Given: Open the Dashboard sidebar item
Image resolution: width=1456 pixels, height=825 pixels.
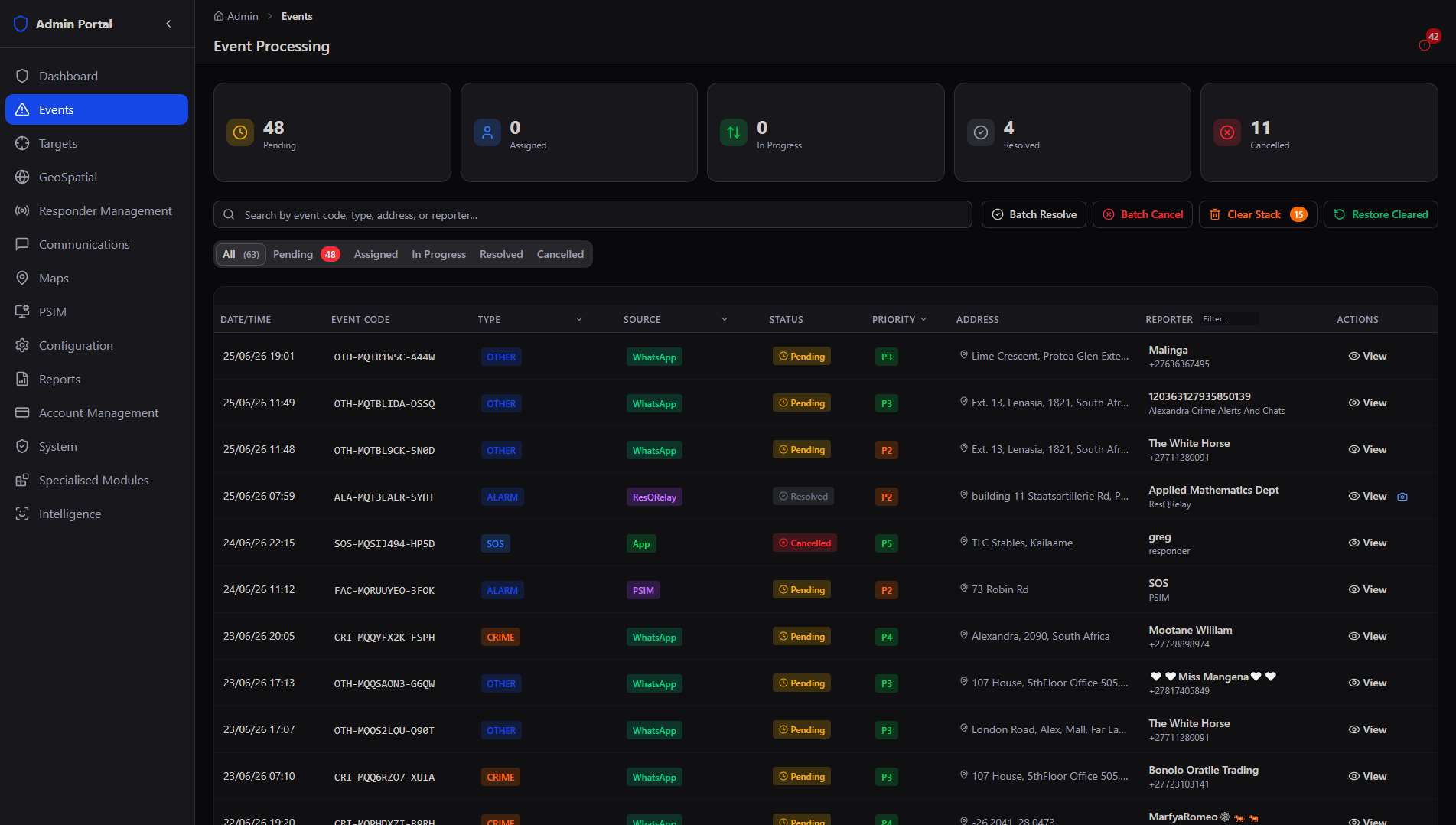Looking at the screenshot, I should click(x=96, y=76).
